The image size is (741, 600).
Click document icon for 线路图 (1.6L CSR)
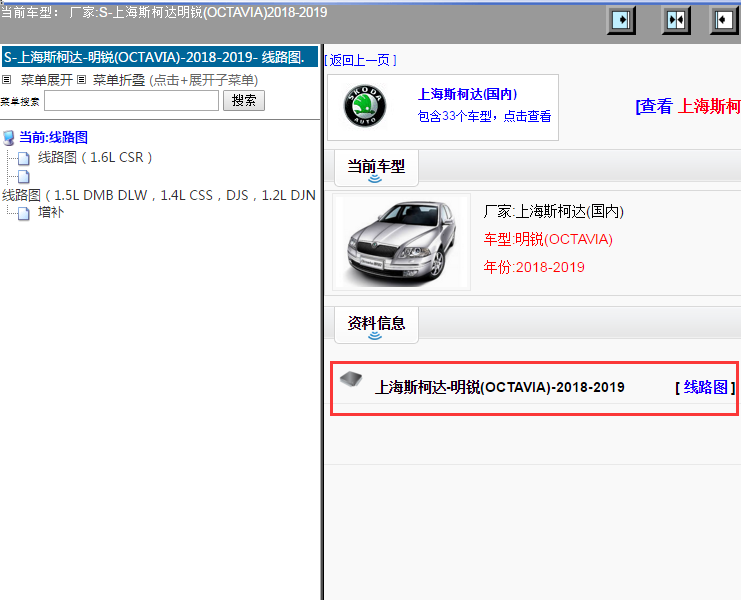24,158
